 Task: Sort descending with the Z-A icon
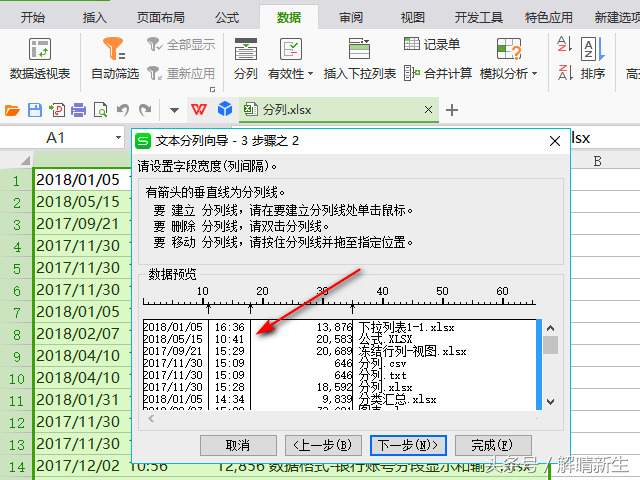565,73
